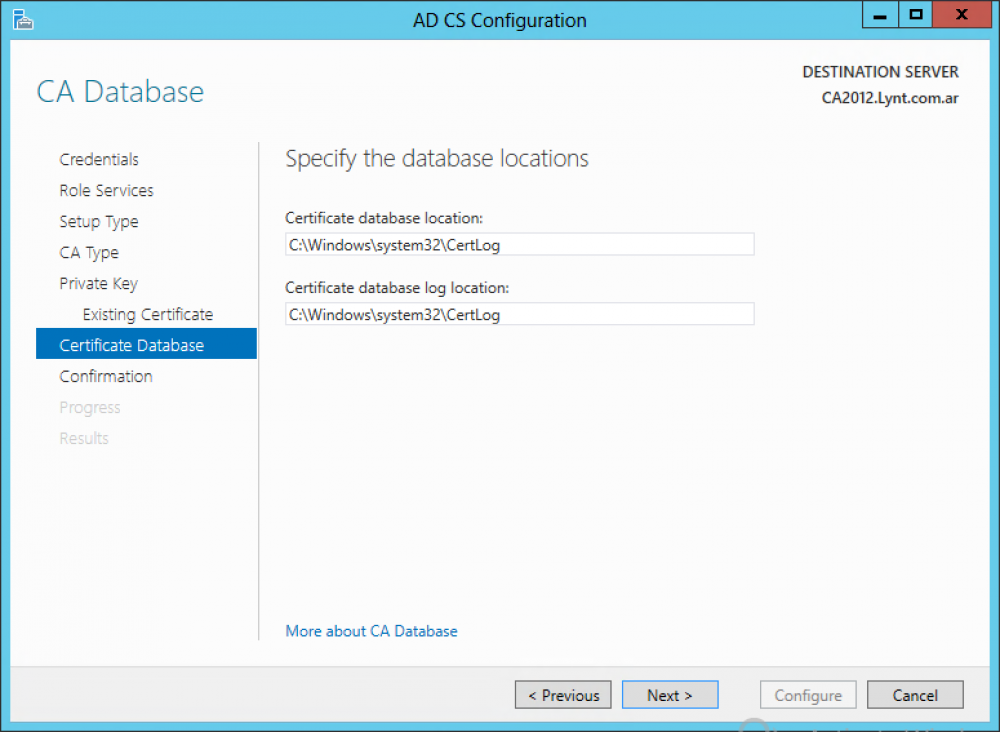Open the Private Key step

[x=98, y=284]
